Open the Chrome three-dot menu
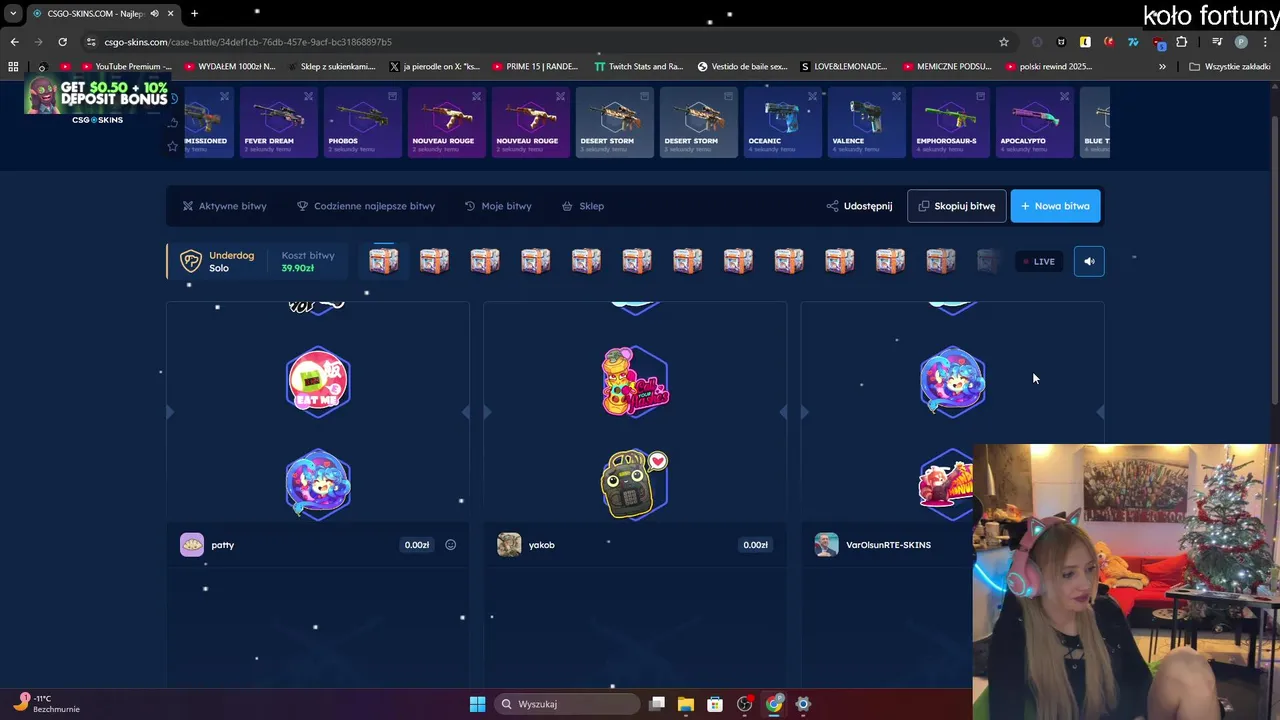The image size is (1280, 720). (x=1264, y=42)
